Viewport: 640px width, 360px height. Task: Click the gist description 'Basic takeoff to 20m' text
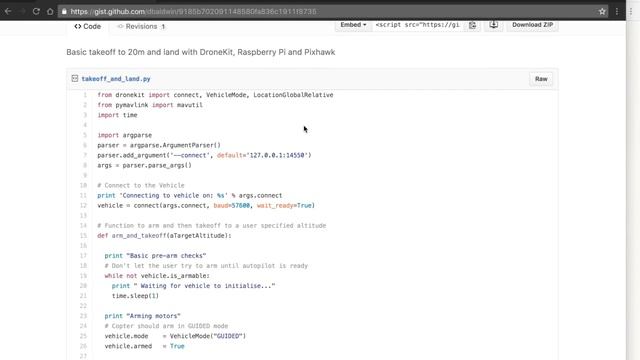[x=200, y=52]
